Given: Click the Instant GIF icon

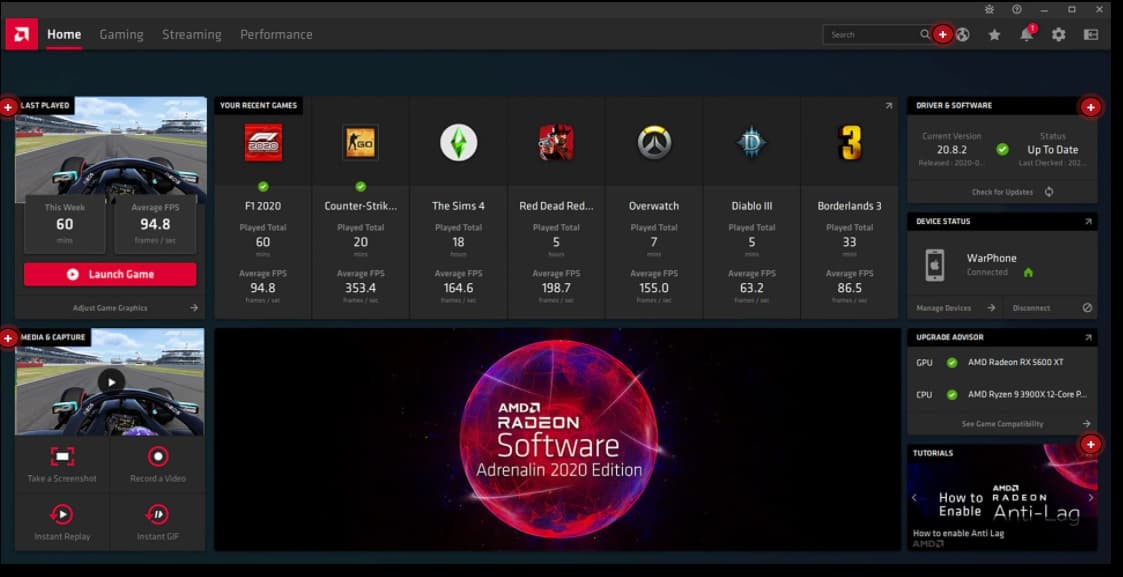Looking at the screenshot, I should 158,514.
